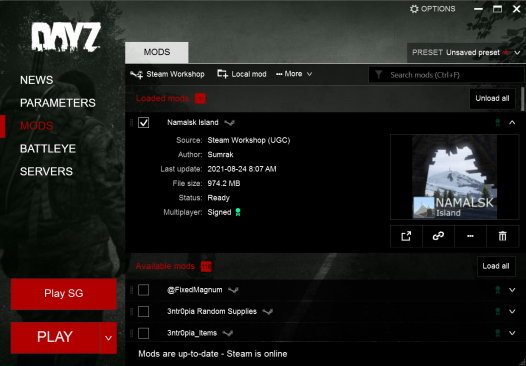Click the Play SG button
This screenshot has width=526, height=366.
point(63,294)
